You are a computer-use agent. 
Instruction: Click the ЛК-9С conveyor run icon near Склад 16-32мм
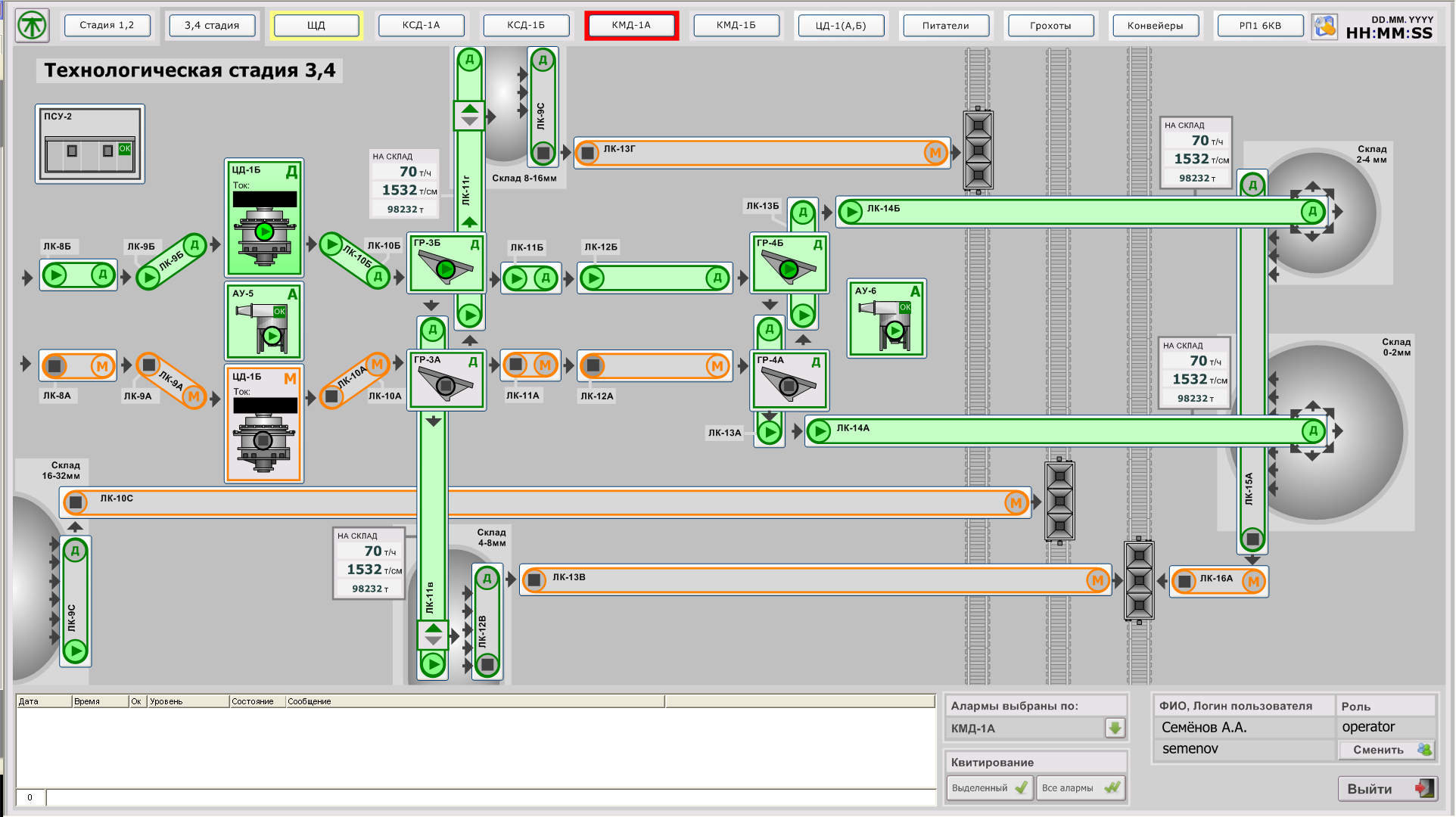(75, 651)
